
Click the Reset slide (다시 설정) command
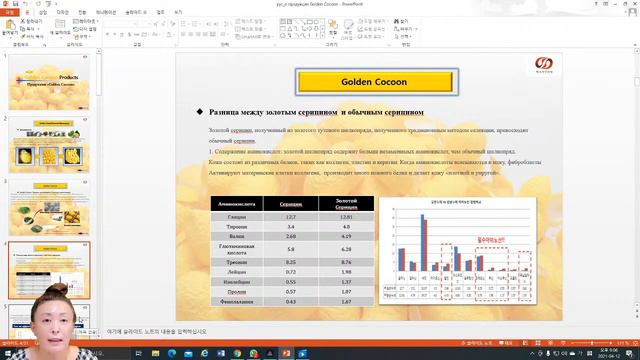click(x=85, y=29)
